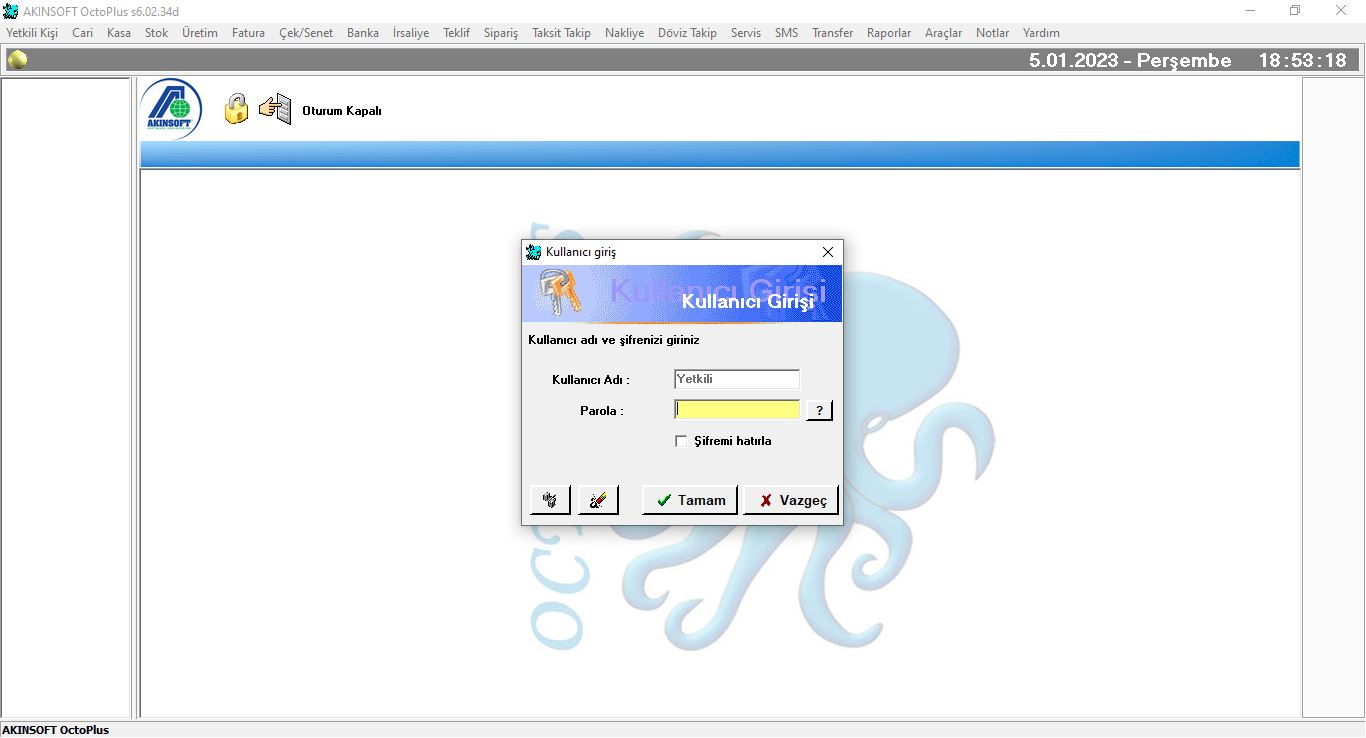This screenshot has width=1366, height=738.
Task: Open the Servis menu
Action: [746, 33]
